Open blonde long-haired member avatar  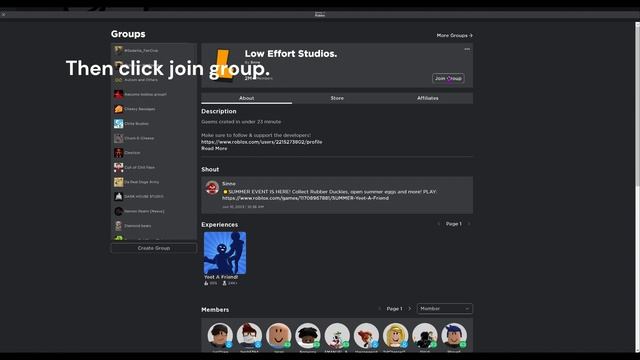(x=396, y=336)
